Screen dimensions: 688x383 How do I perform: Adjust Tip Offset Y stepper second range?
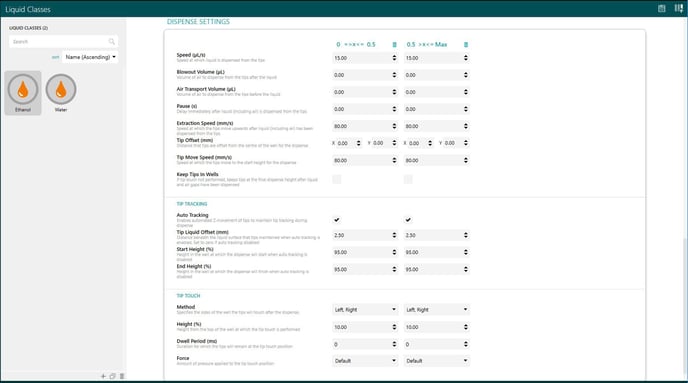(x=466, y=143)
